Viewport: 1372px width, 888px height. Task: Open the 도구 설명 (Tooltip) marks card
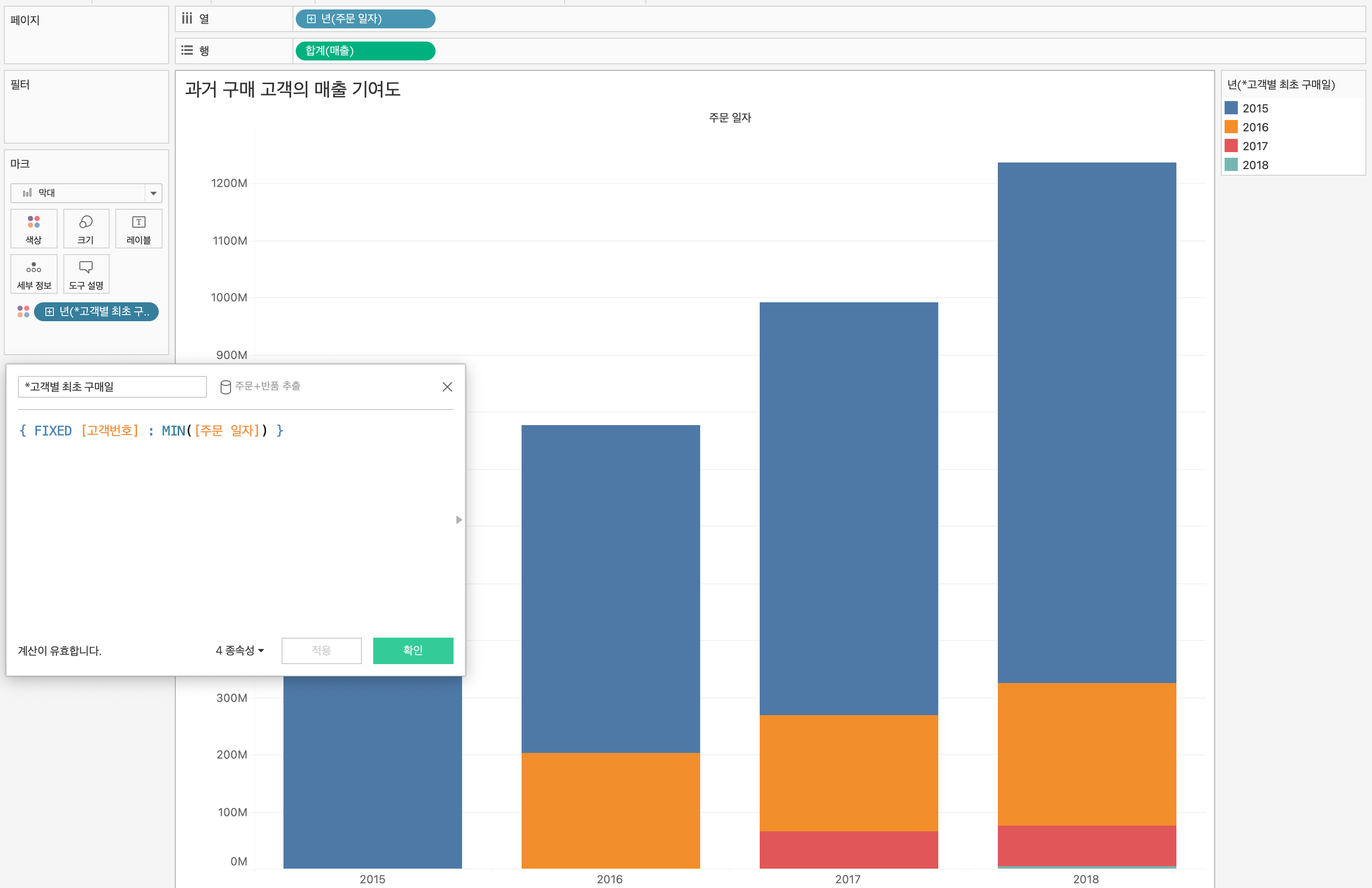[x=86, y=274]
